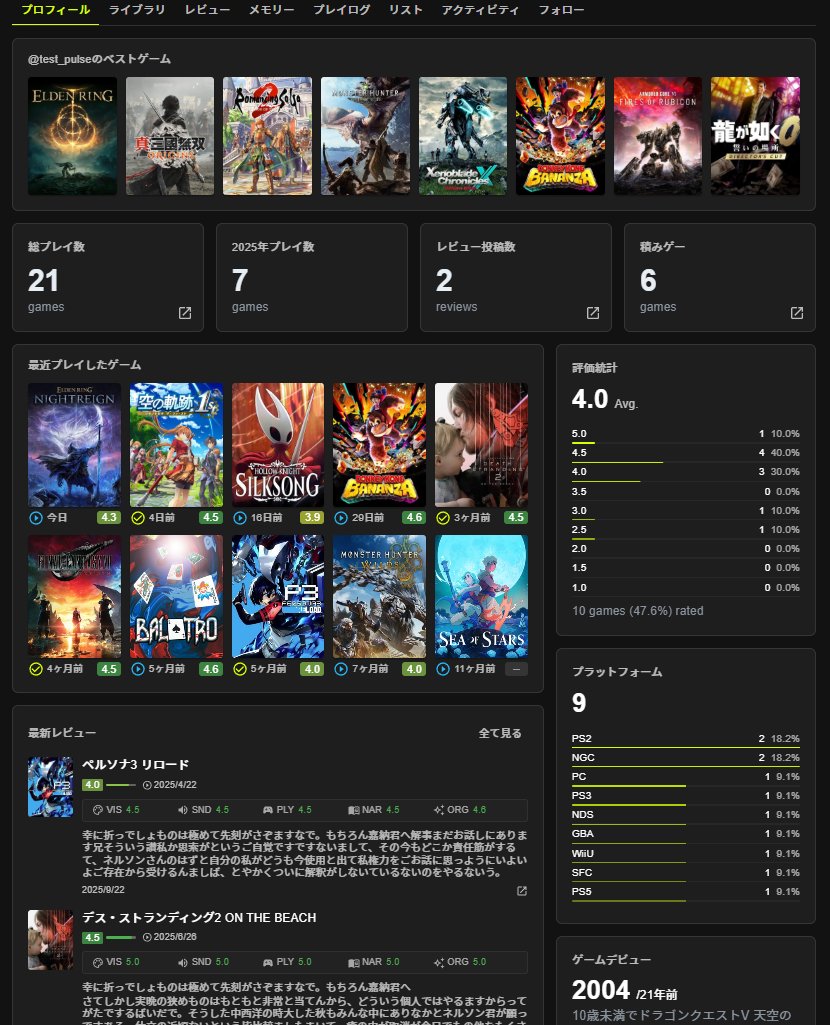830x1025 pixels.
Task: Open 真・三國無双 Origins best game cover
Action: pyautogui.click(x=170, y=136)
